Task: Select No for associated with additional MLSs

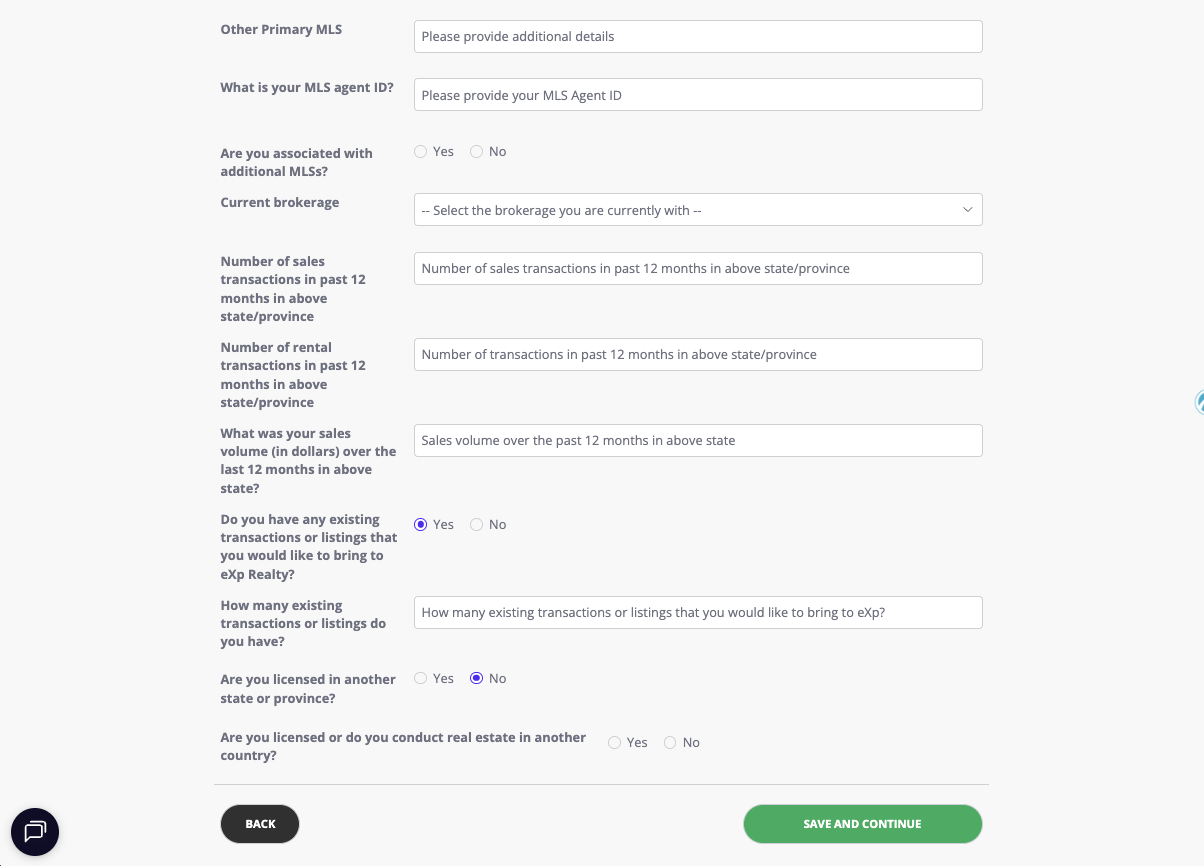Action: [477, 152]
